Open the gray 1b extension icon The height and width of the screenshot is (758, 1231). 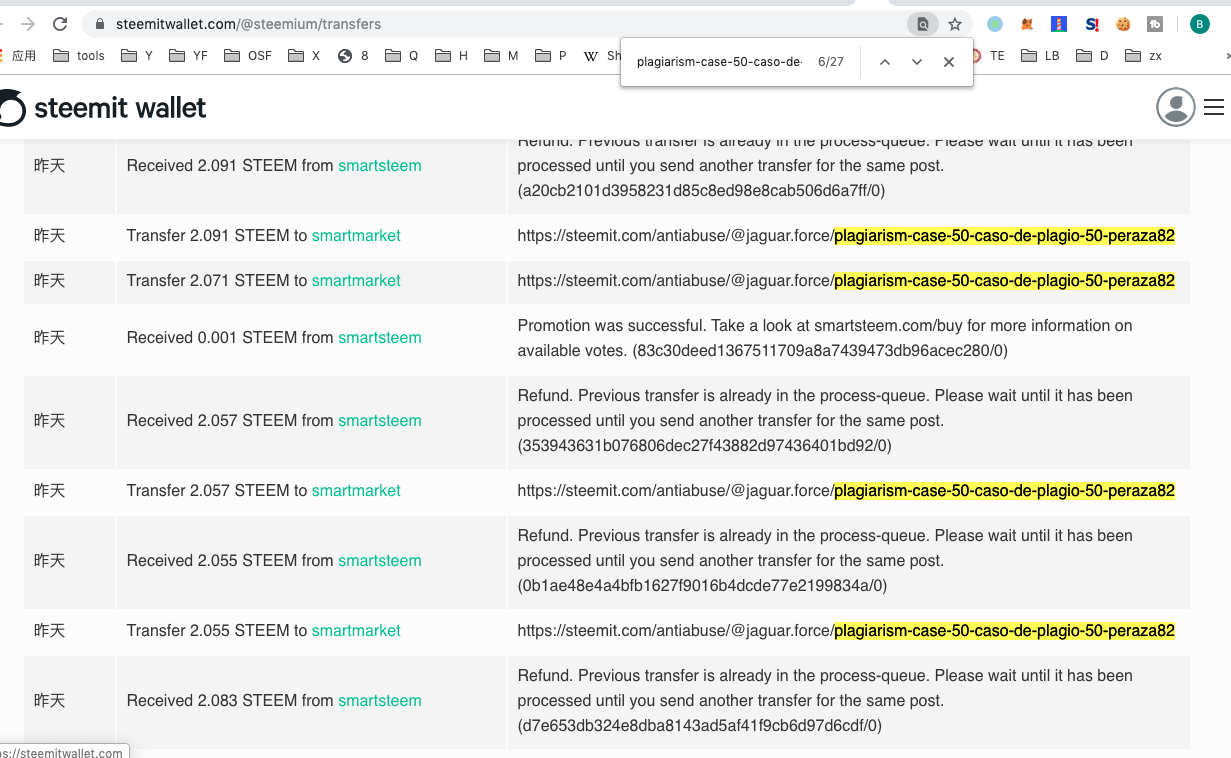1155,24
